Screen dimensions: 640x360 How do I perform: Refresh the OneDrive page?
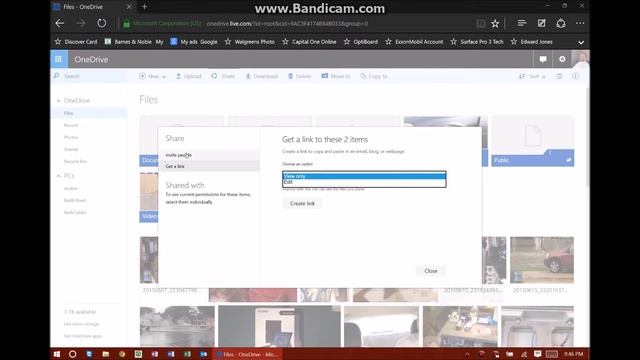click(x=102, y=23)
